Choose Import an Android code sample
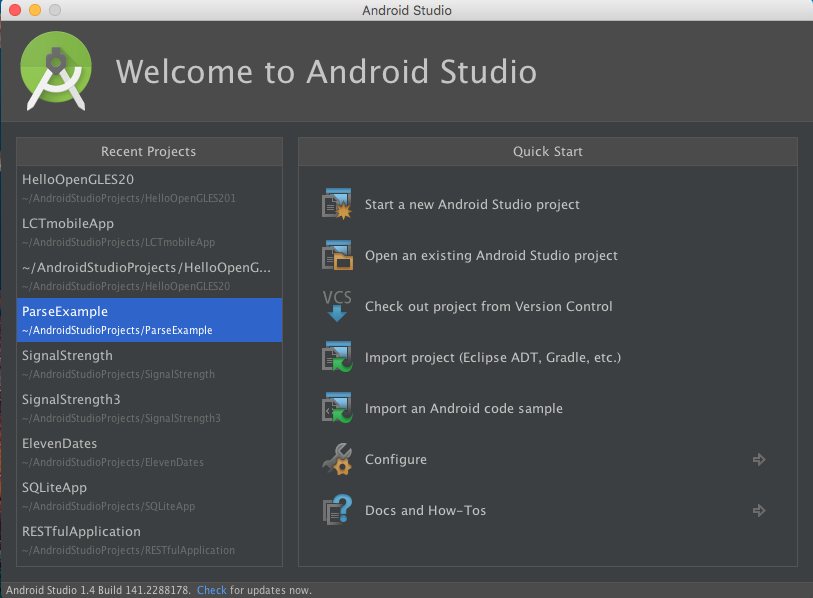This screenshot has width=813, height=598. click(x=464, y=409)
